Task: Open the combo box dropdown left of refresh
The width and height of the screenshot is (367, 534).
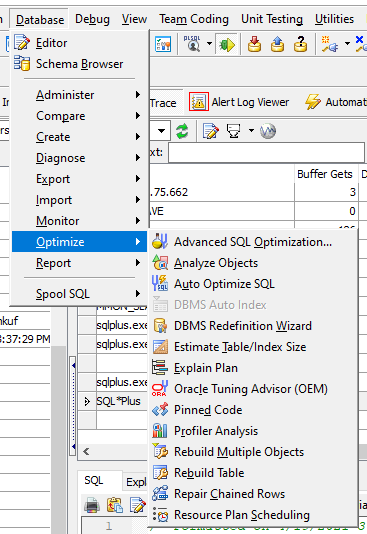Action: [161, 131]
